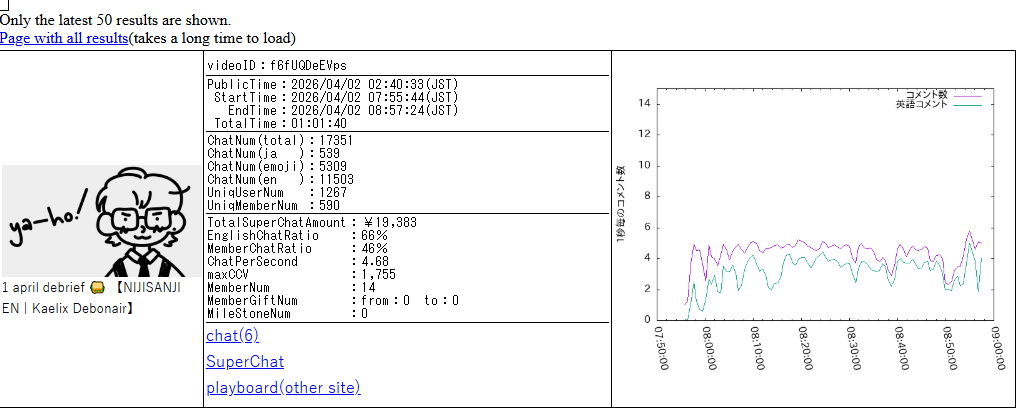Click the UniqMemberNum 590 row

click(274, 205)
